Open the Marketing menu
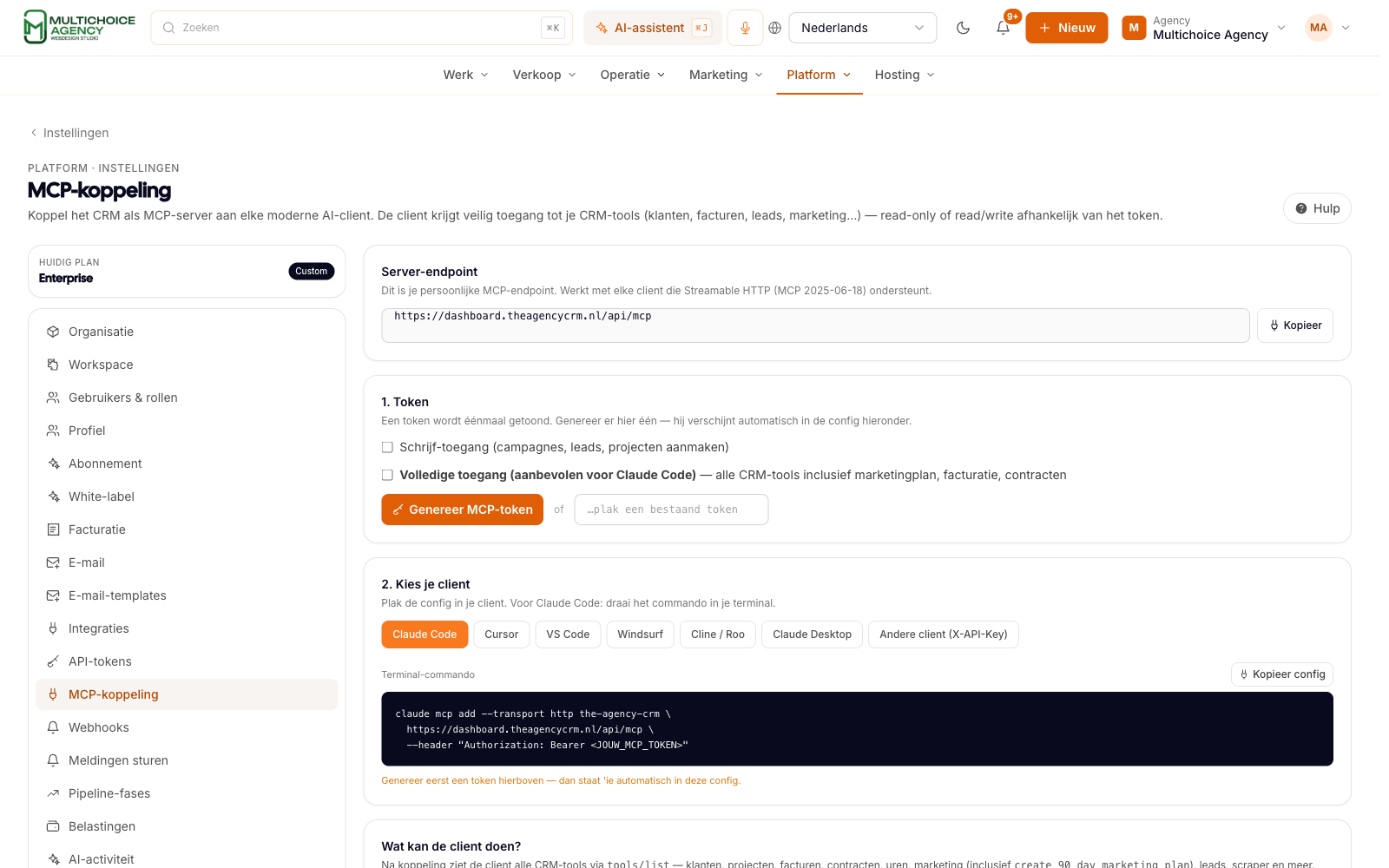 click(726, 75)
